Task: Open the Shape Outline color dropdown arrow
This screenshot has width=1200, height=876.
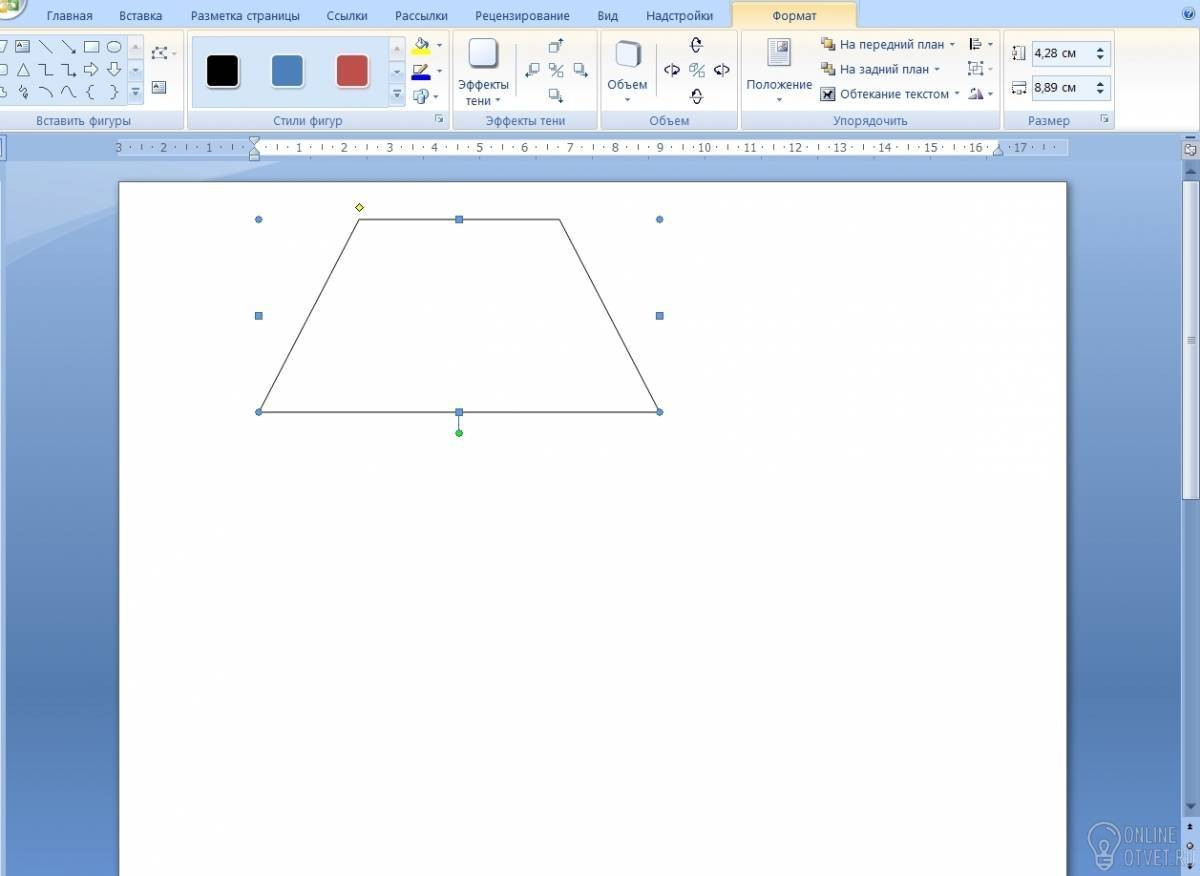Action: coord(439,72)
